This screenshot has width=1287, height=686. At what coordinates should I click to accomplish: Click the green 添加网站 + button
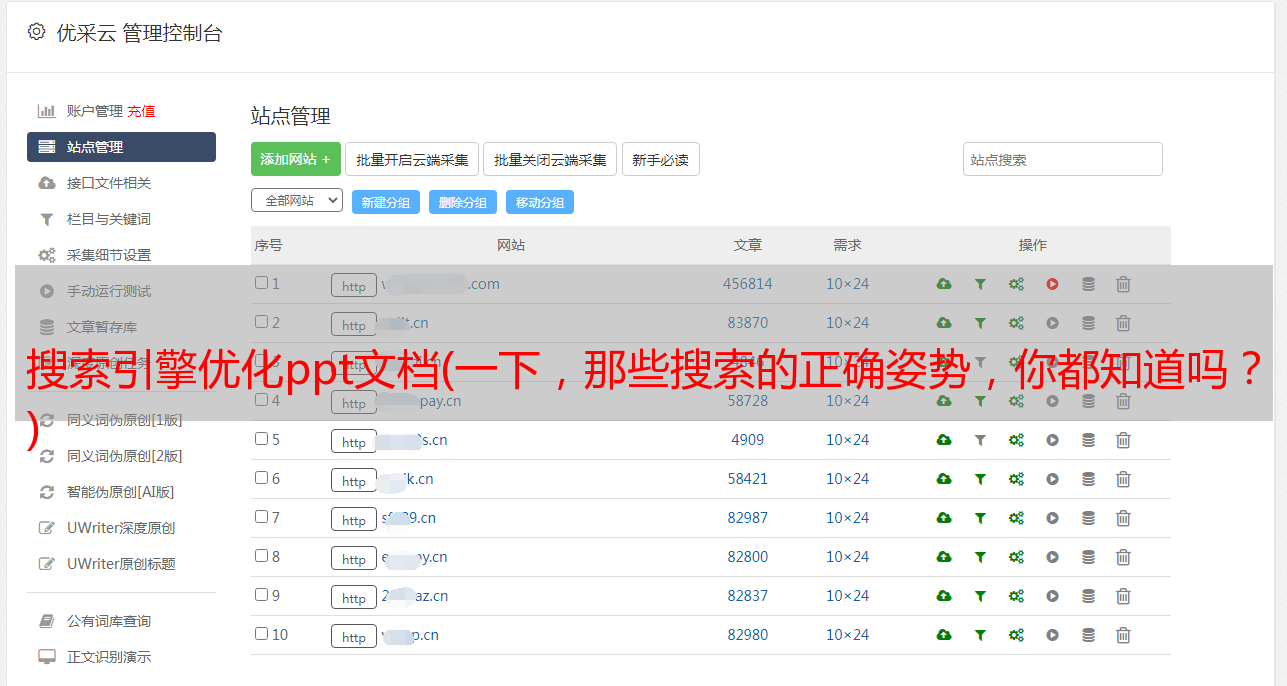296,159
